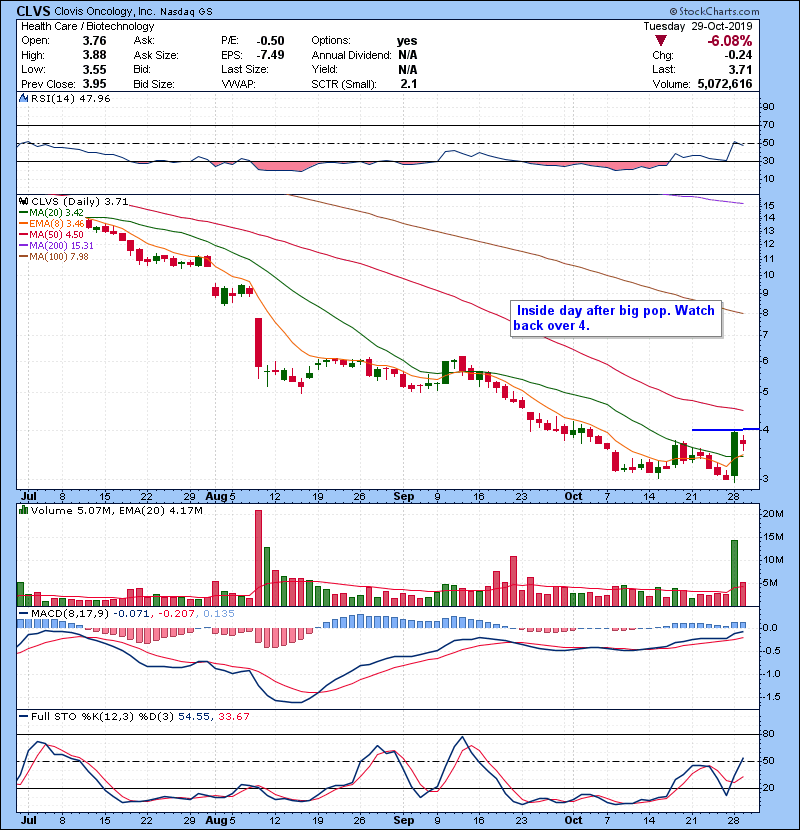Click the largest red volume bar in August
800x830 pixels.
(x=258, y=558)
